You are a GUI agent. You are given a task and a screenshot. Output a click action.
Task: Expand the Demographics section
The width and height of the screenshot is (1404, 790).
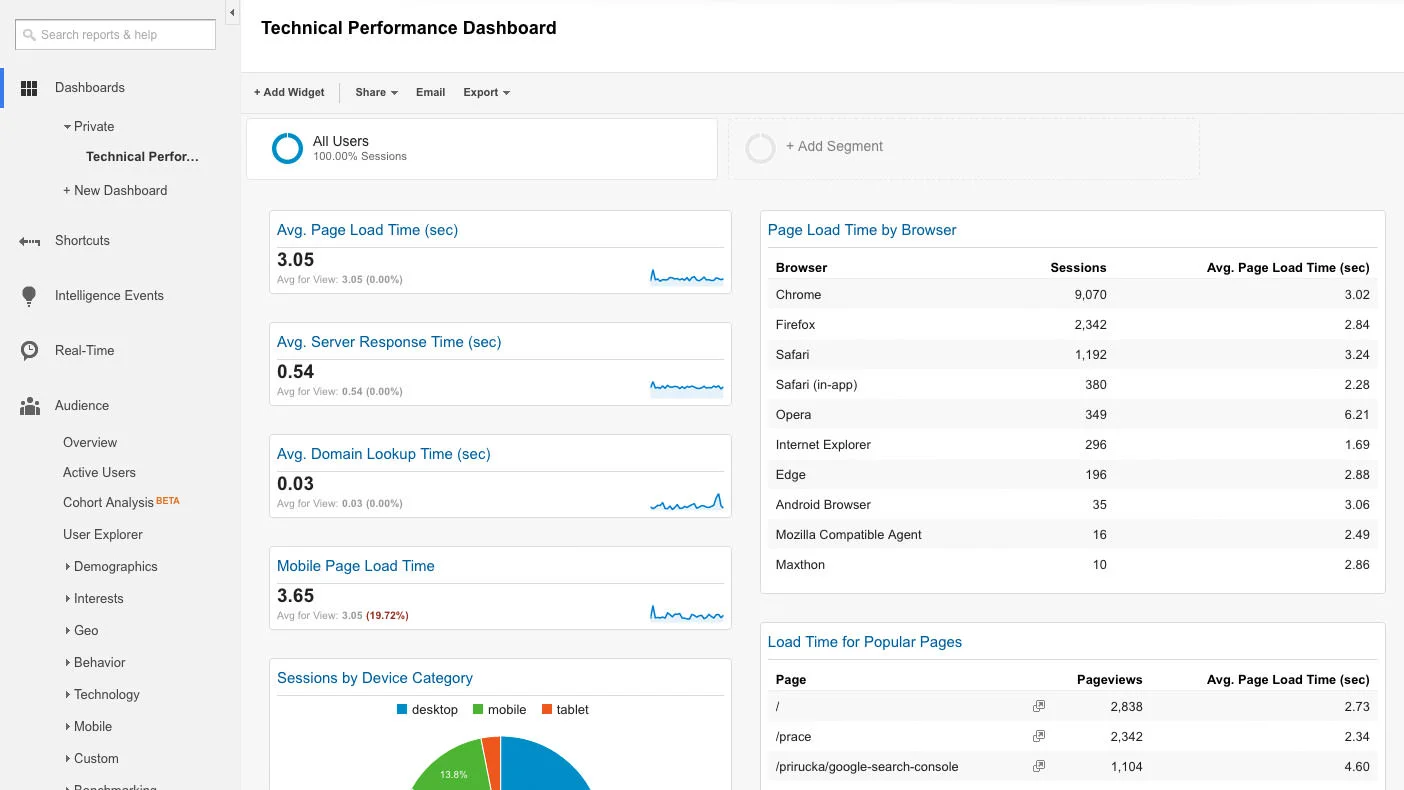[x=113, y=566]
